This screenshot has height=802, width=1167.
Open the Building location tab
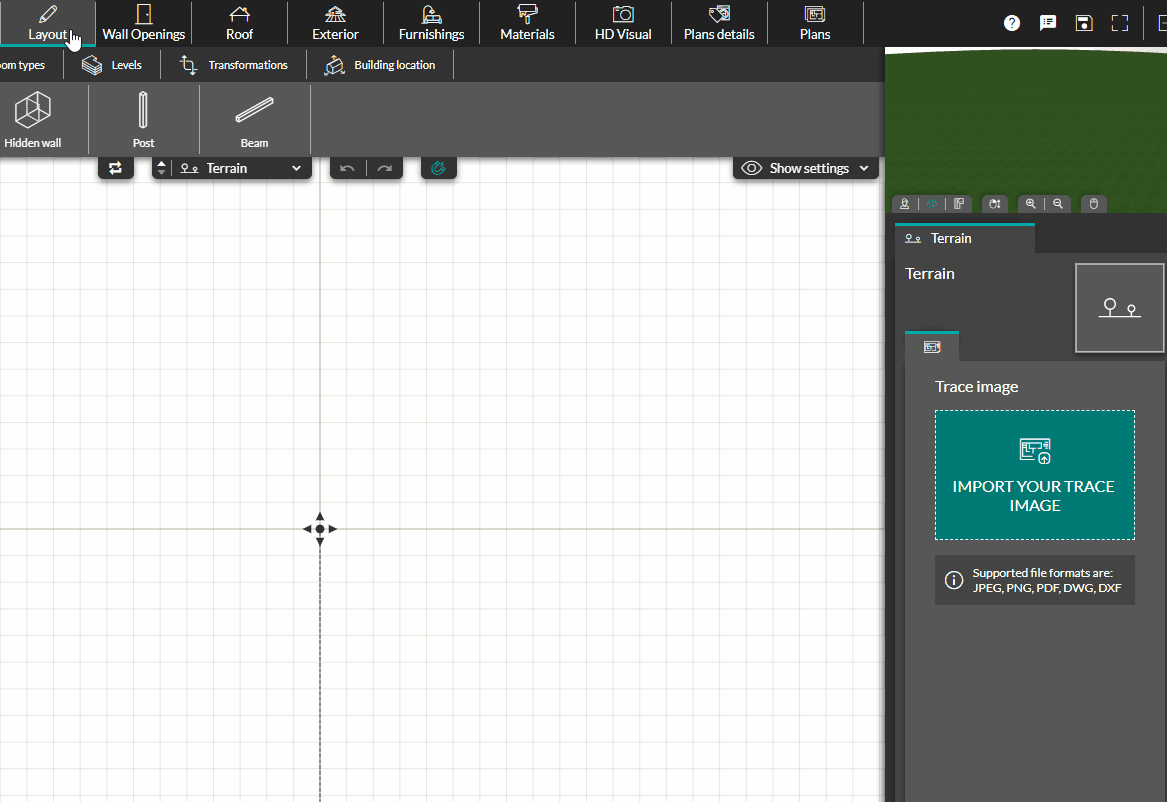point(380,64)
